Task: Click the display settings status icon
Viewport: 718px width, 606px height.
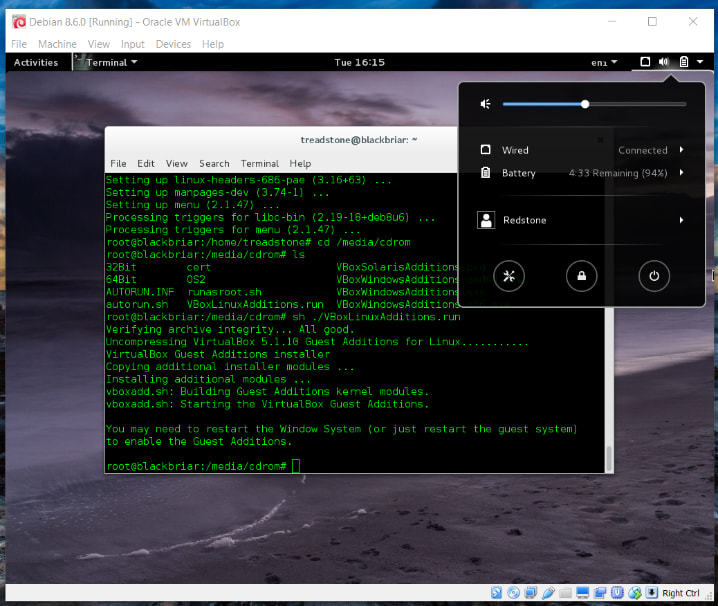Action: click(x=583, y=593)
